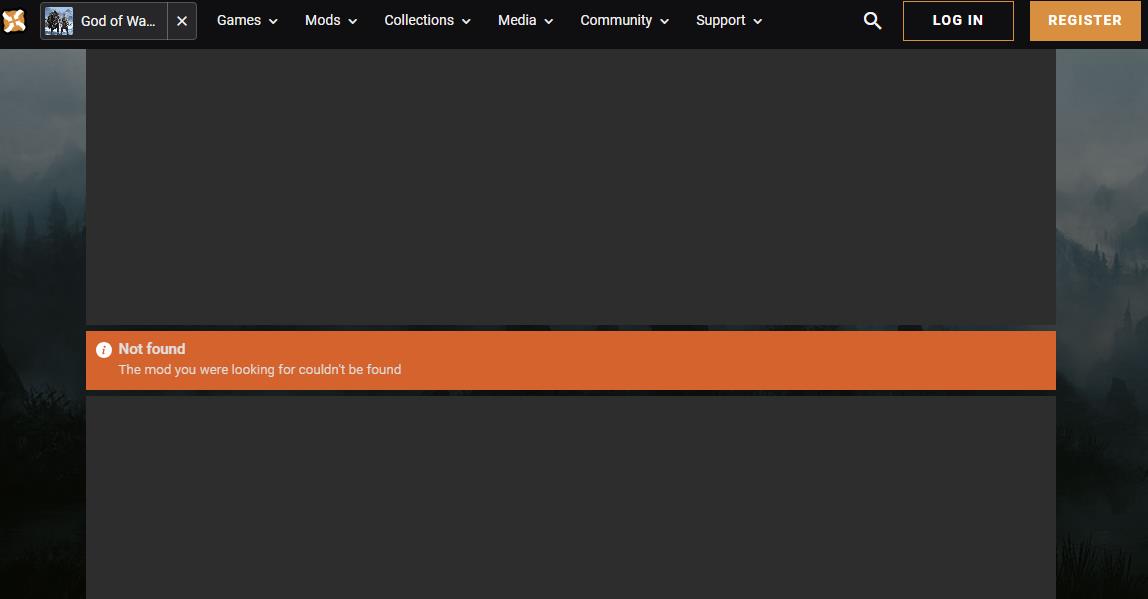Click the God of War game thumbnail

pyautogui.click(x=59, y=21)
